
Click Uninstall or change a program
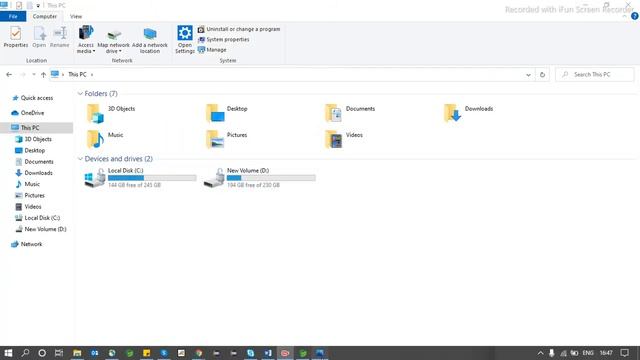click(239, 29)
